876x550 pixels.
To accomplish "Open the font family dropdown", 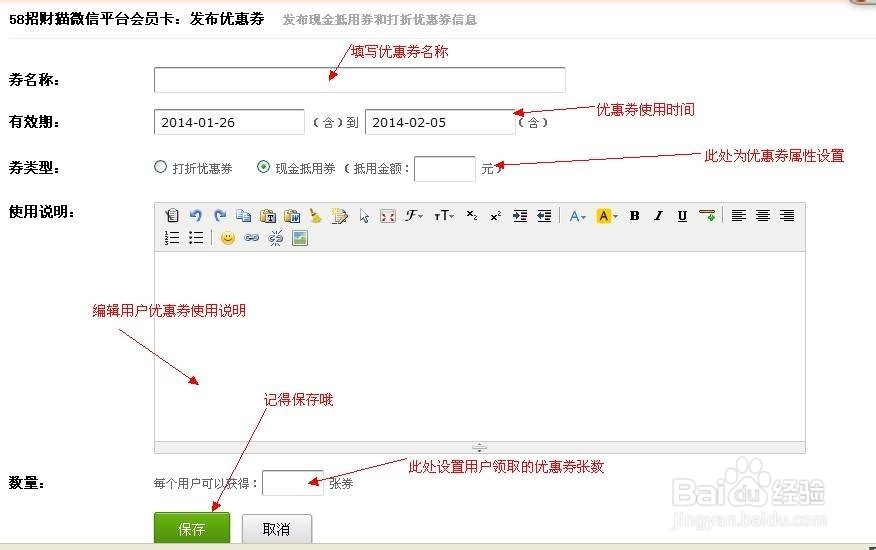I will point(414,215).
